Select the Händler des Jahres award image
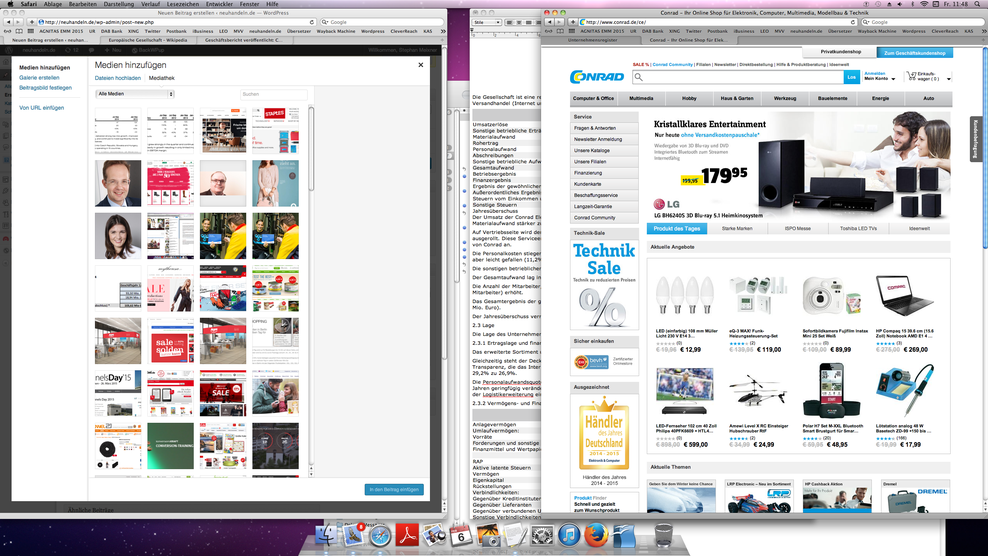 coord(604,434)
